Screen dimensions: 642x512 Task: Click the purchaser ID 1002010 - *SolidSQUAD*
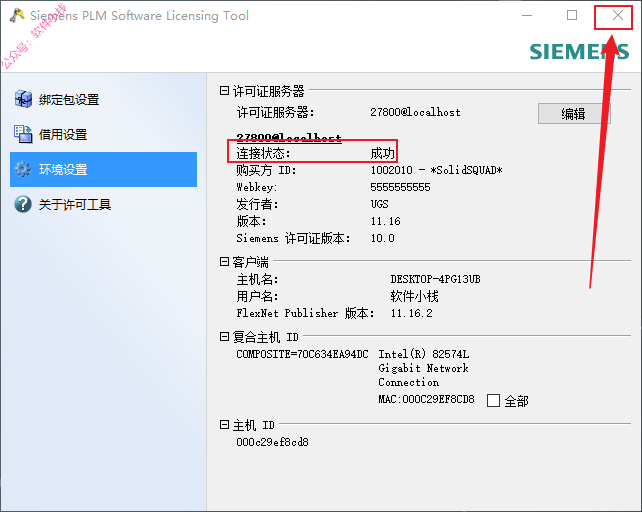[x=436, y=170]
